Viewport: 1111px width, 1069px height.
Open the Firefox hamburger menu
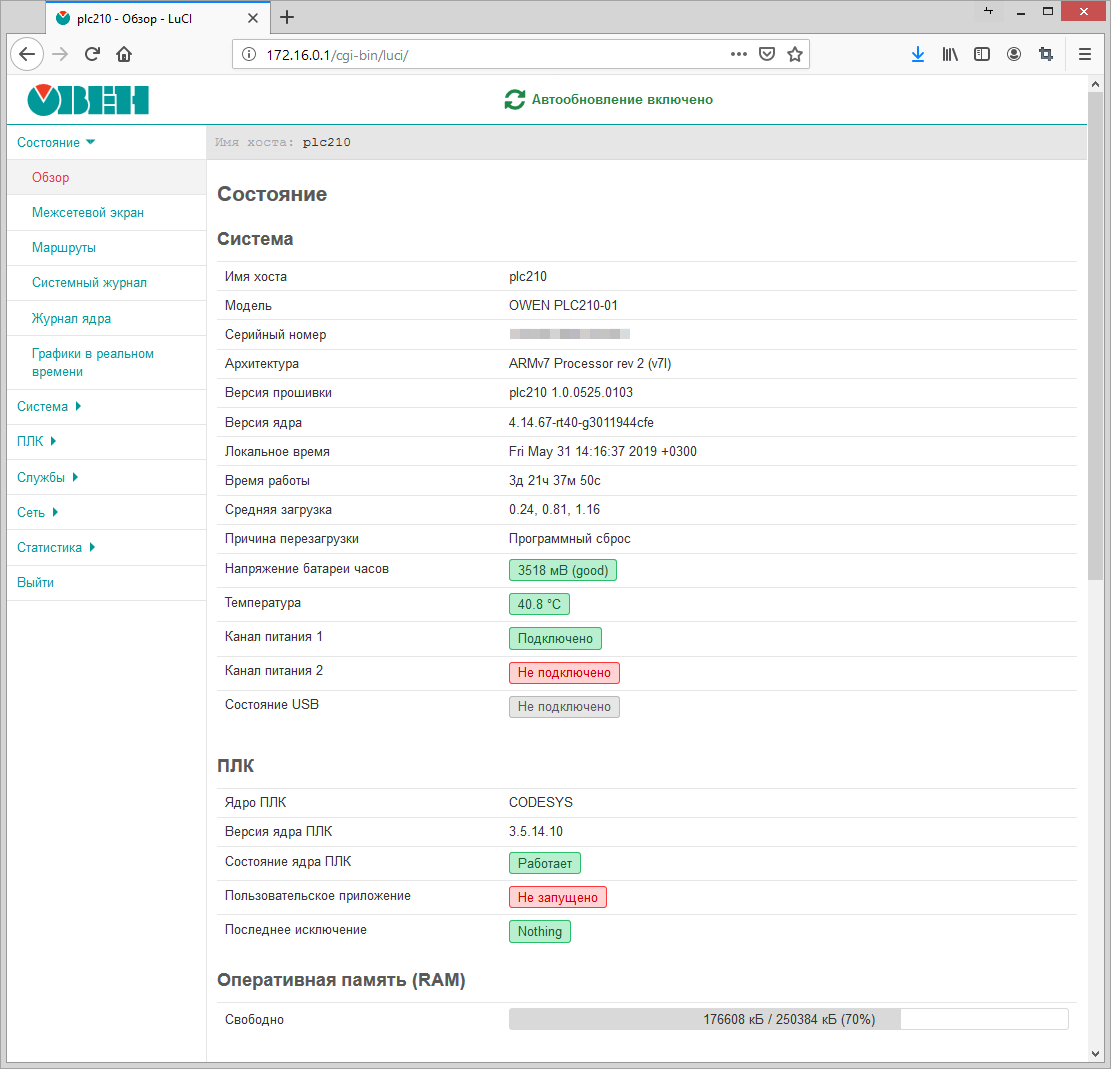pyautogui.click(x=1085, y=55)
